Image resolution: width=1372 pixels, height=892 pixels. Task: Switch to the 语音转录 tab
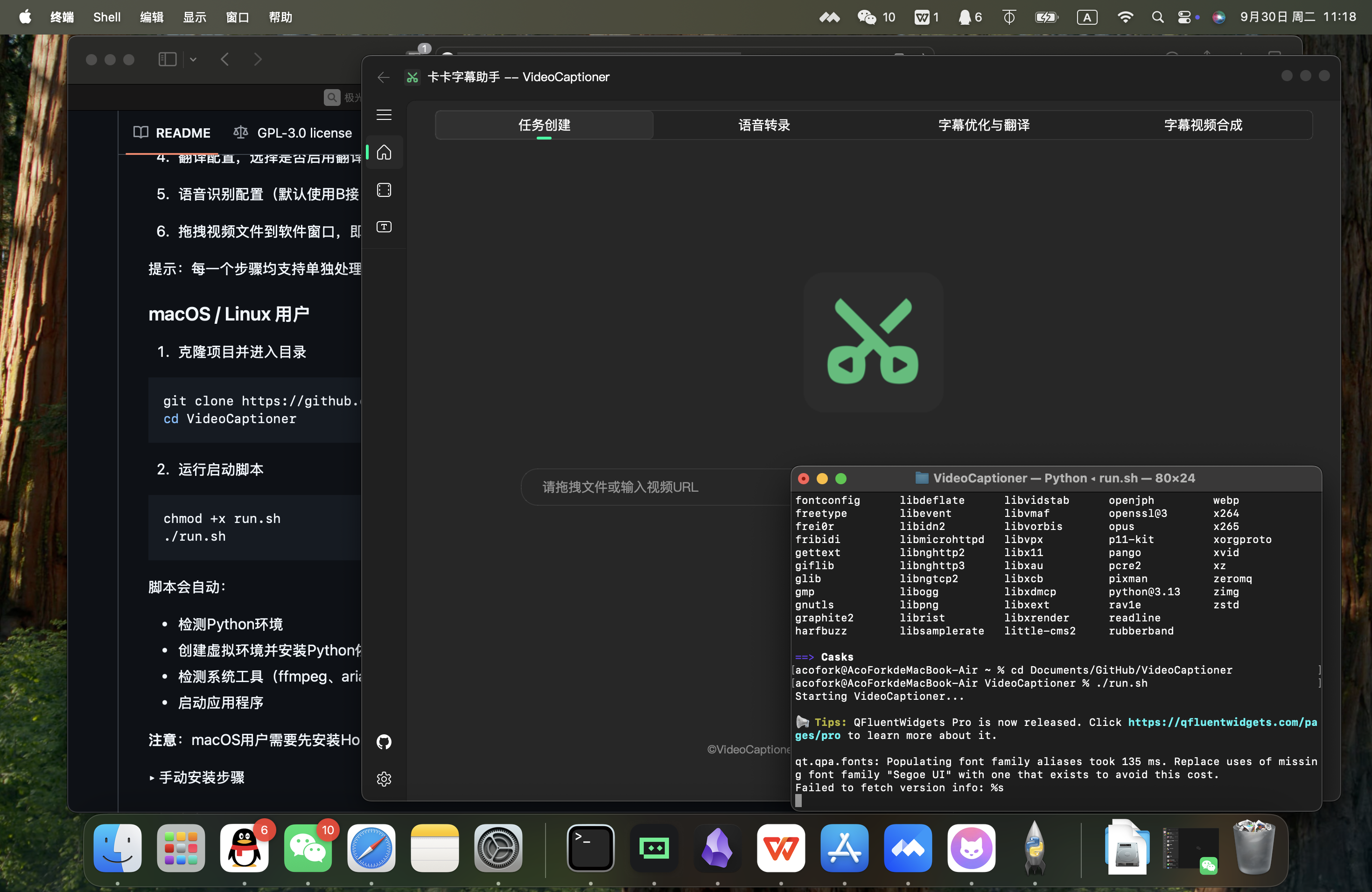pyautogui.click(x=764, y=125)
